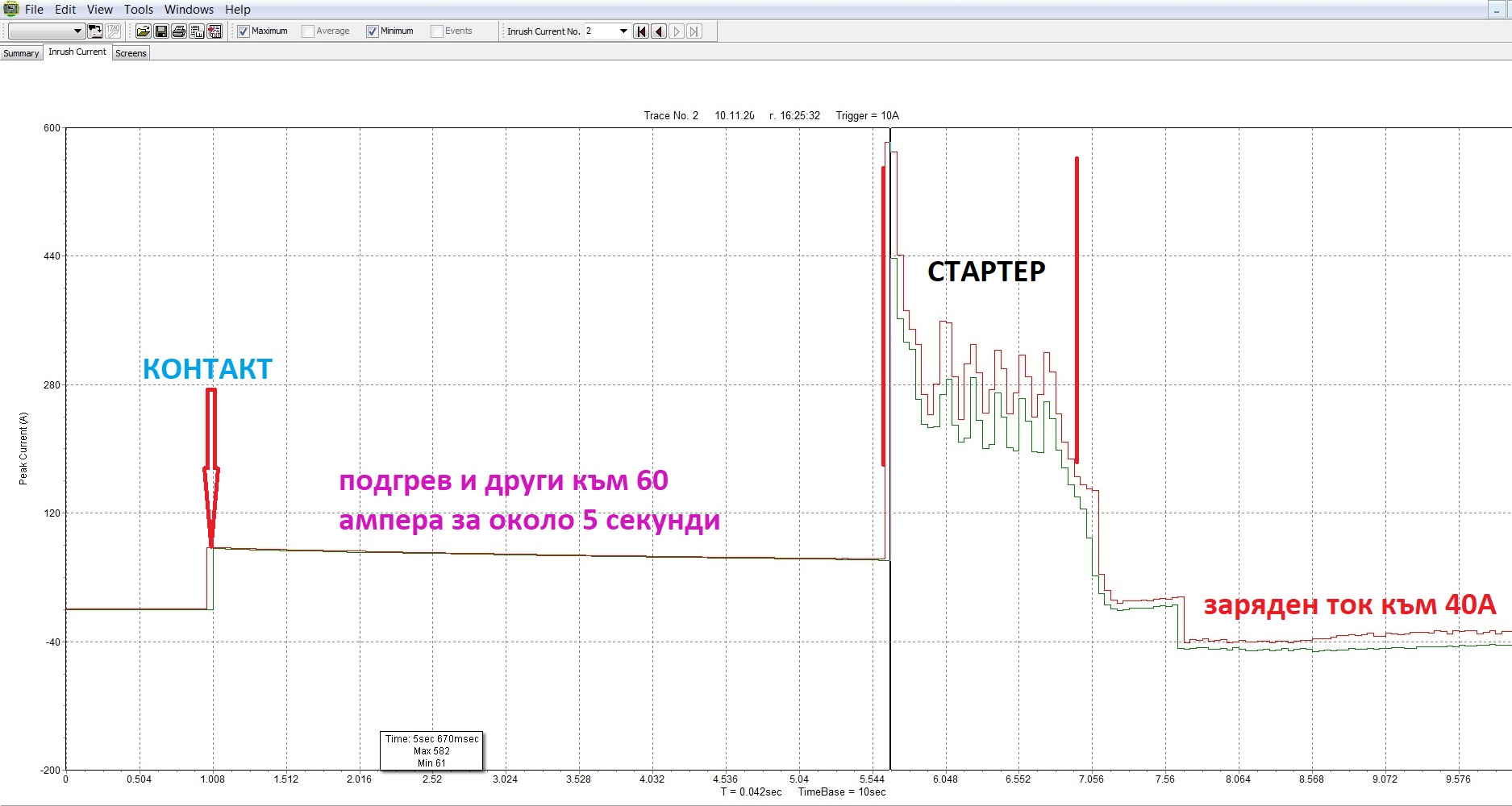The height and width of the screenshot is (806, 1512).
Task: Jump to first inrush current trace
Action: pyautogui.click(x=641, y=31)
